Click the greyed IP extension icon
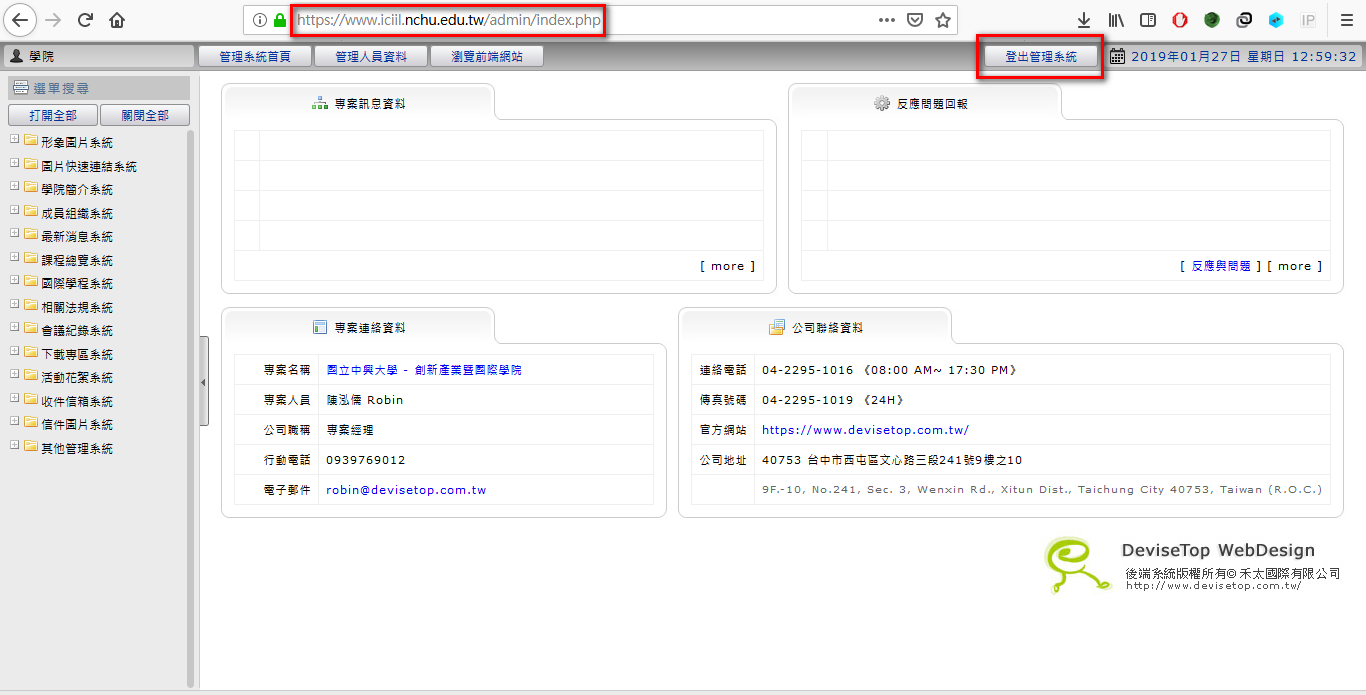The width and height of the screenshot is (1366, 695). (1308, 20)
